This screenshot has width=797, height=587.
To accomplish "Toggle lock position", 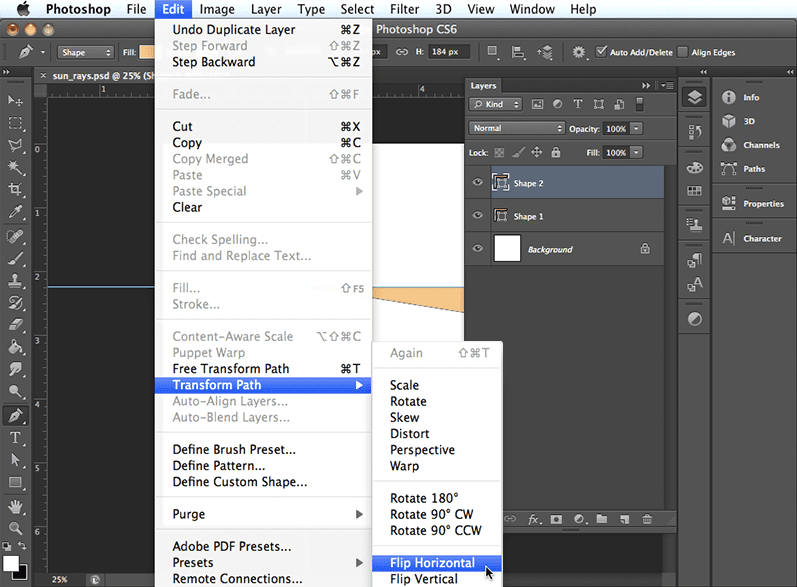I will pos(537,152).
